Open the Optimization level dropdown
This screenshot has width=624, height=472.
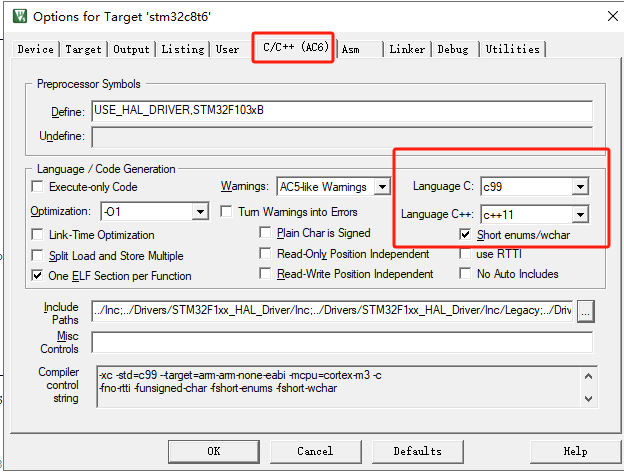pos(200,211)
